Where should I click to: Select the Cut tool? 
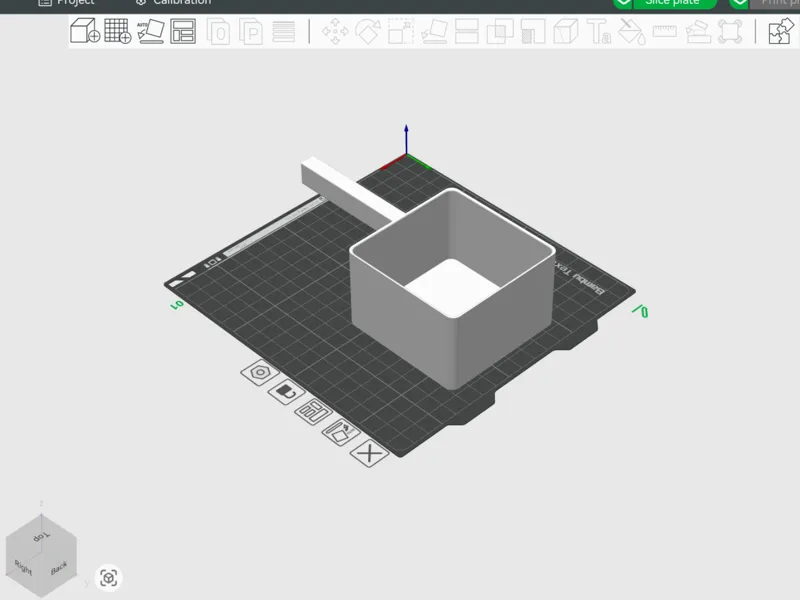467,32
